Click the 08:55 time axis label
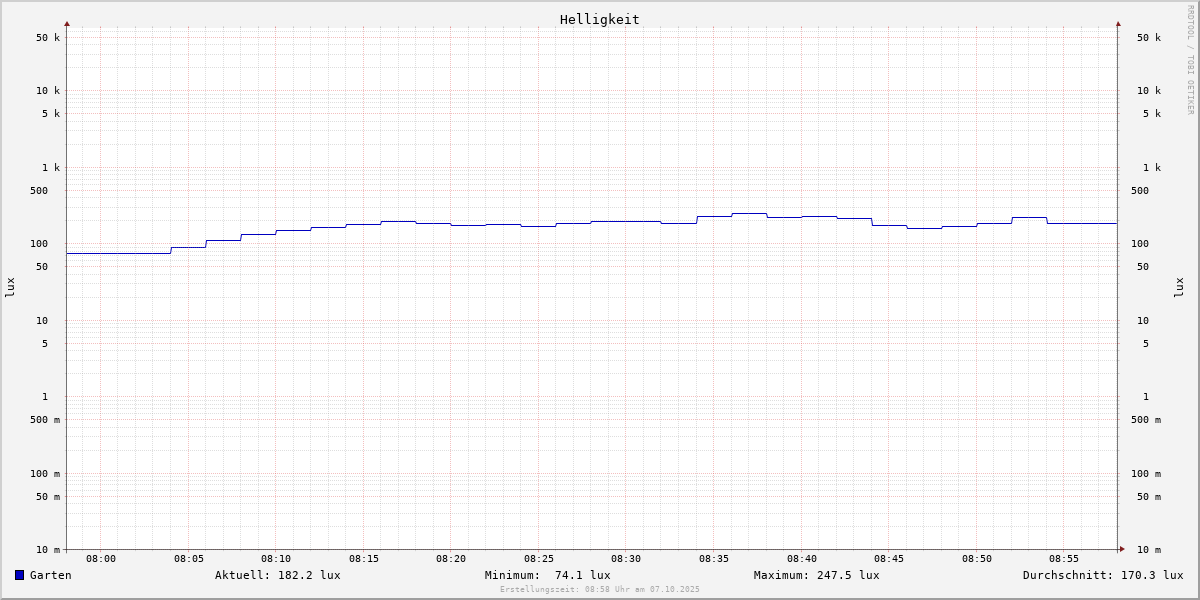The image size is (1200, 600). 1064,559
